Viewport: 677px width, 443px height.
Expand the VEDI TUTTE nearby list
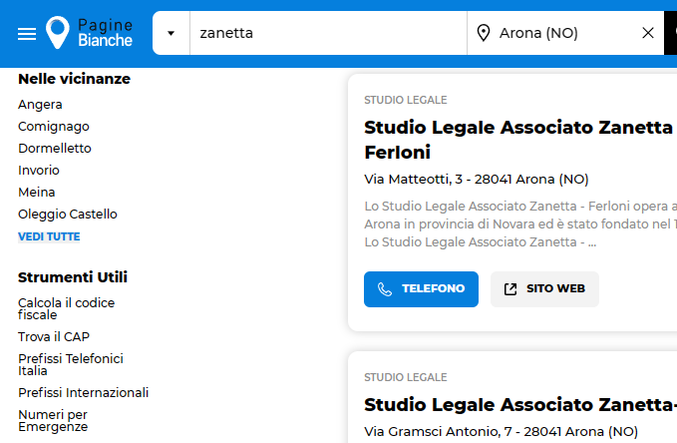49,237
